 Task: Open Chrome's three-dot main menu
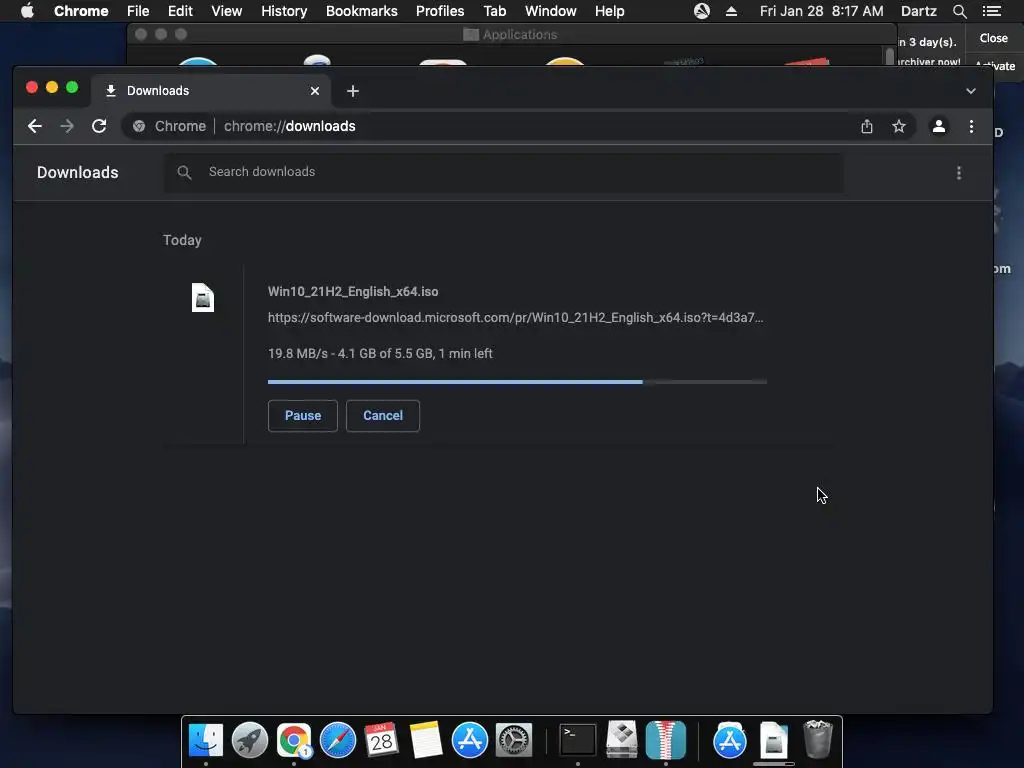(x=971, y=126)
